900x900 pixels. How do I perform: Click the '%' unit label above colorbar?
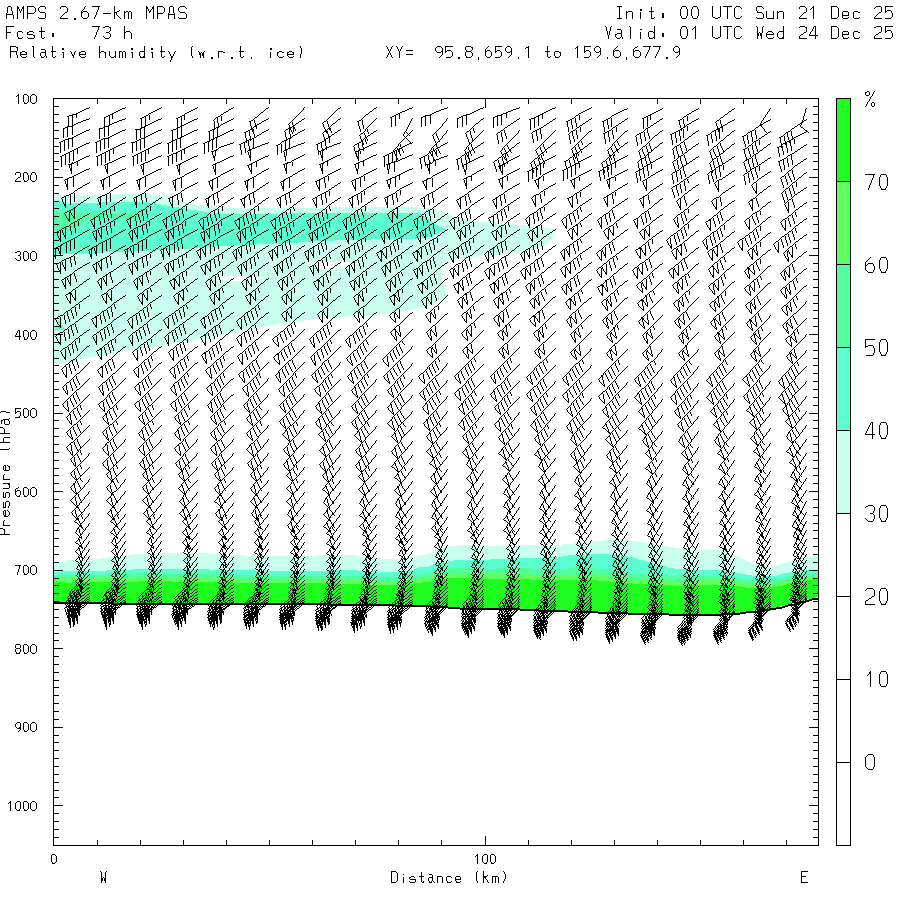coord(870,100)
